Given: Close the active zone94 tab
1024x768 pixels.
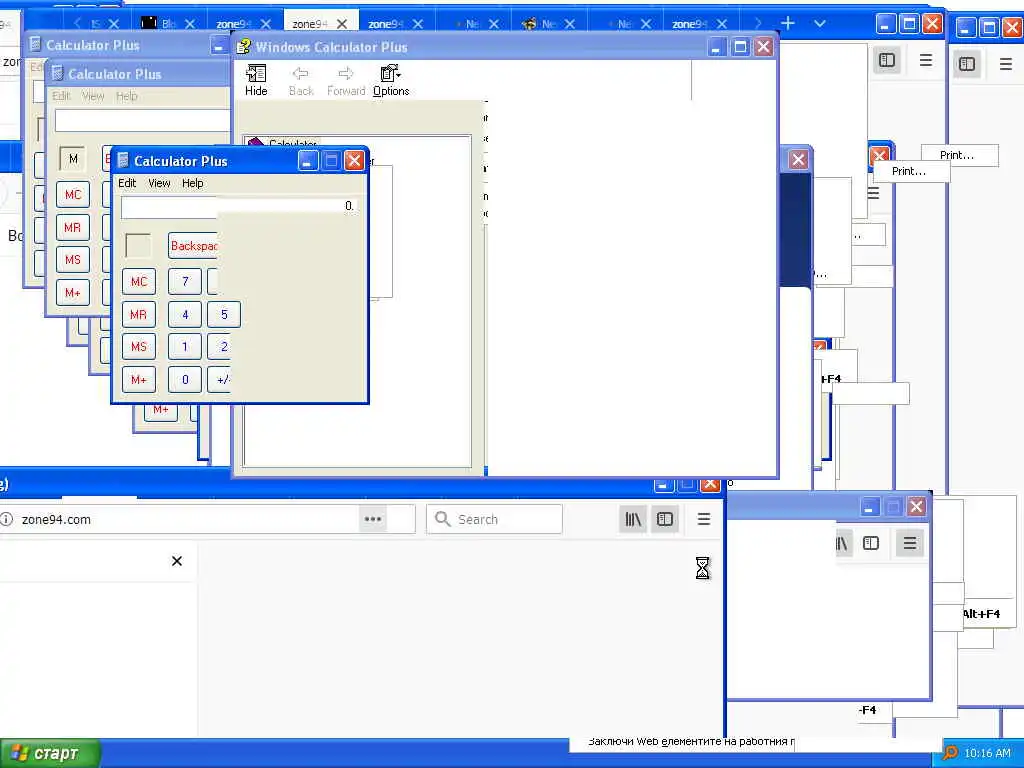Looking at the screenshot, I should click(342, 24).
